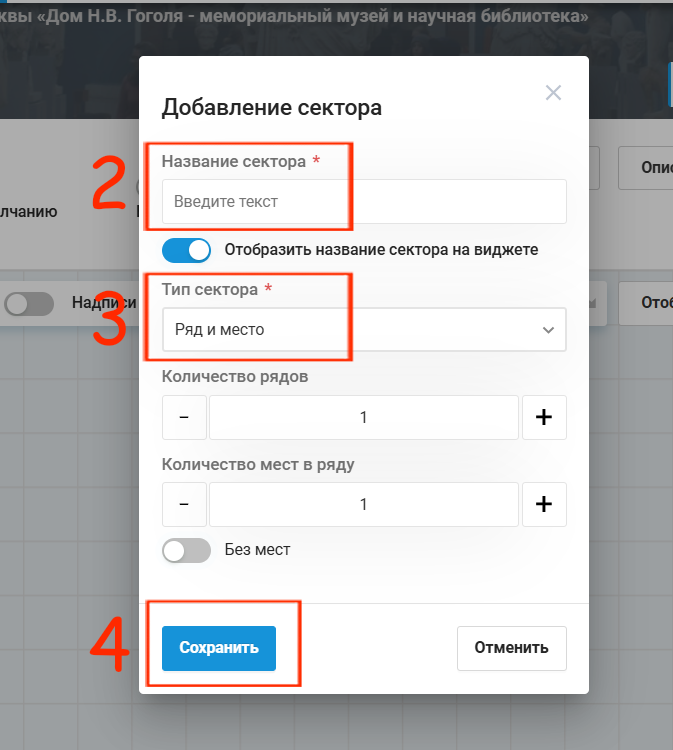
Task: Decrease Количество мест в ряду with minus
Action: (184, 504)
